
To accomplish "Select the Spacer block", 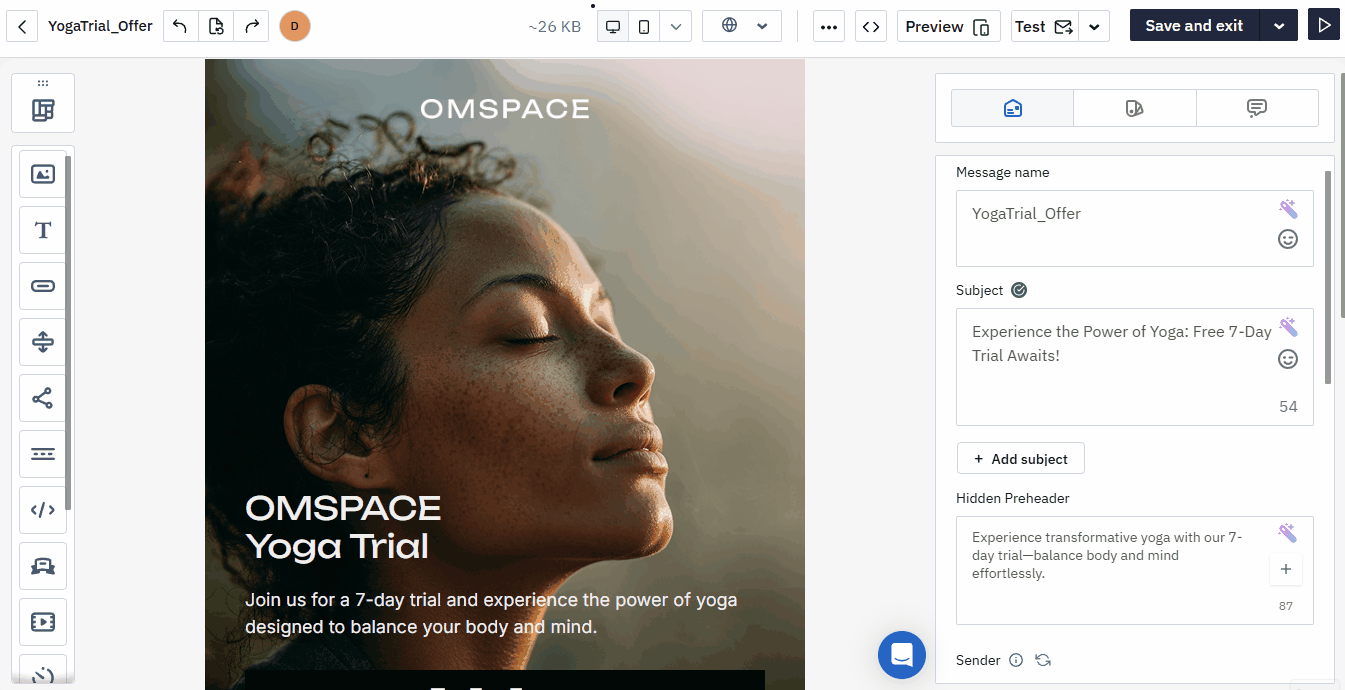I will [43, 342].
